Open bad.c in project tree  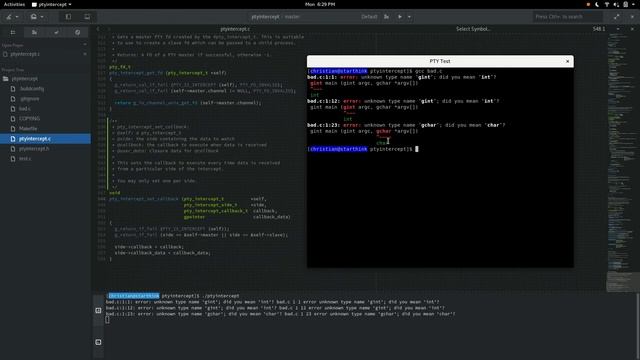[25, 109]
